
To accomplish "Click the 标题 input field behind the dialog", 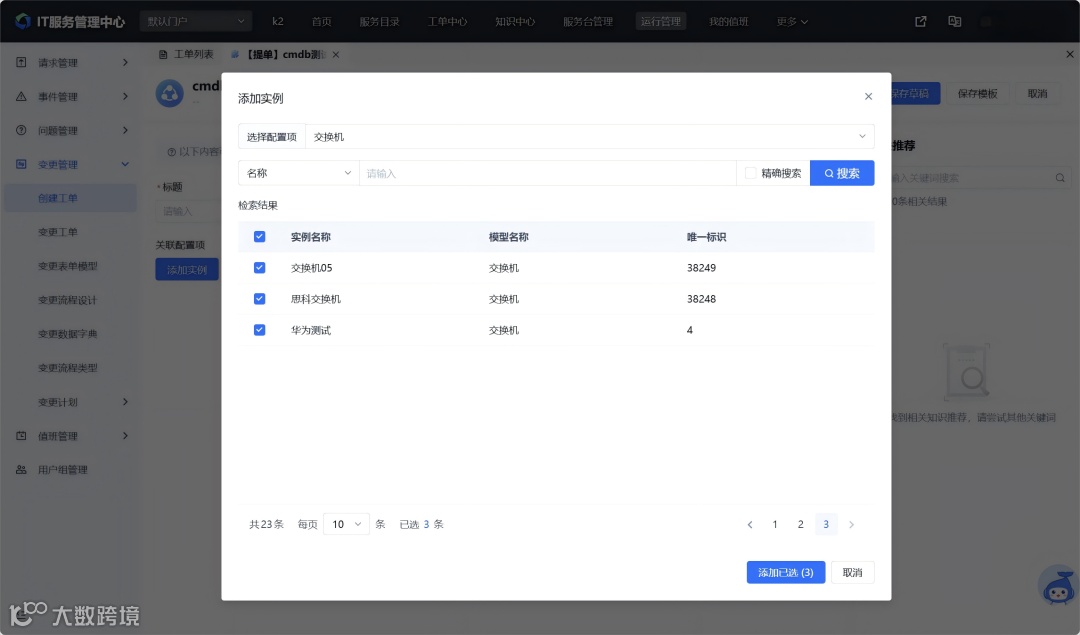I will coord(189,211).
